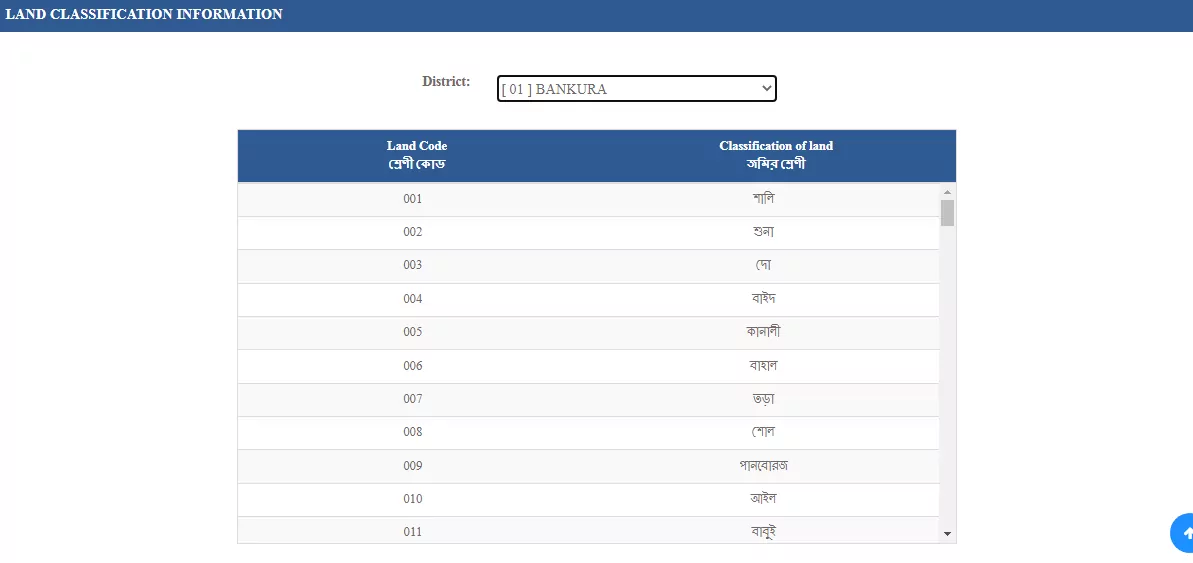1193x563 pixels.
Task: Select the land code 001 cell
Action: [413, 199]
